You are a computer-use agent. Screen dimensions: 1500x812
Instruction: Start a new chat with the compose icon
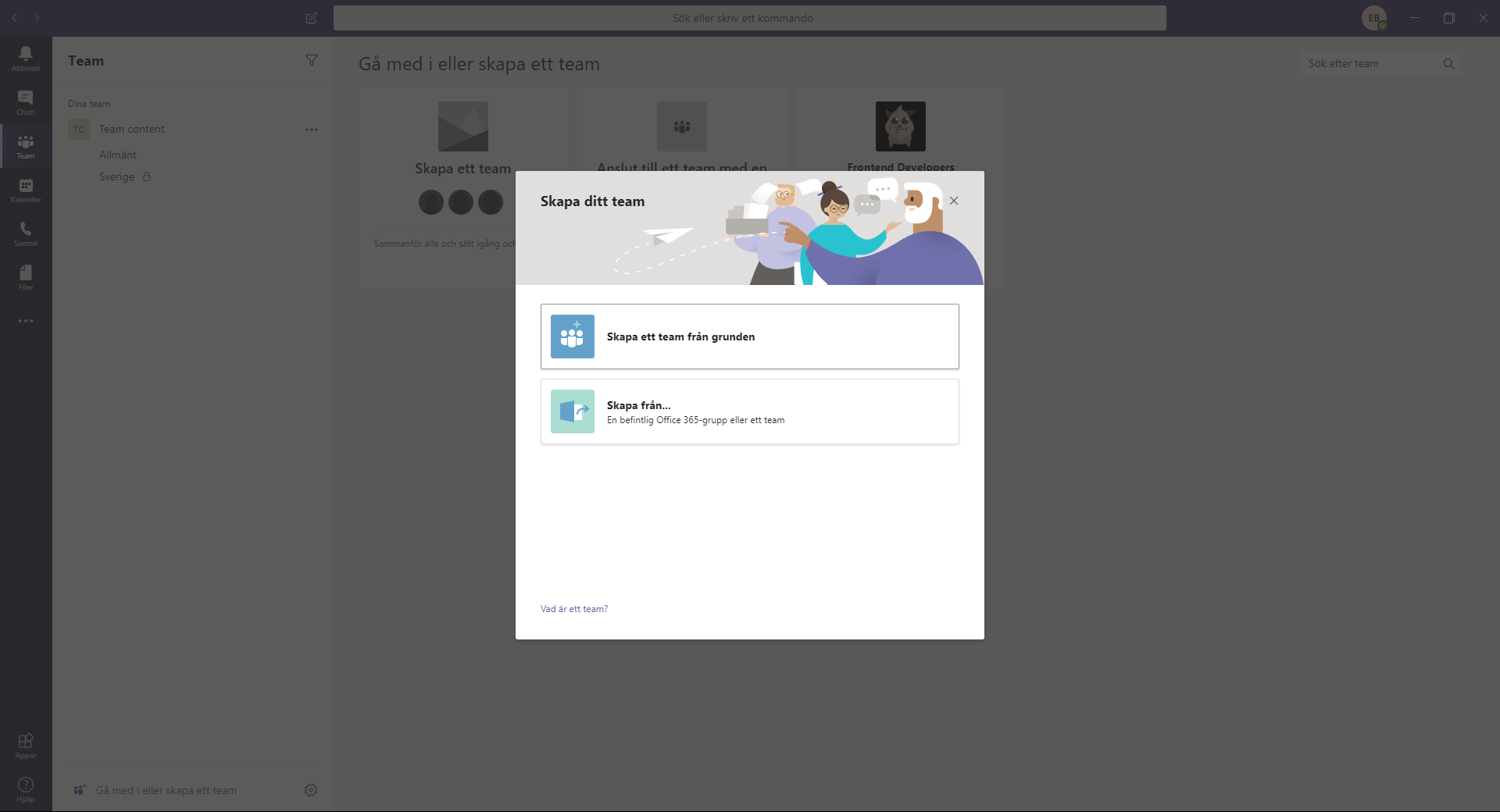click(x=311, y=18)
